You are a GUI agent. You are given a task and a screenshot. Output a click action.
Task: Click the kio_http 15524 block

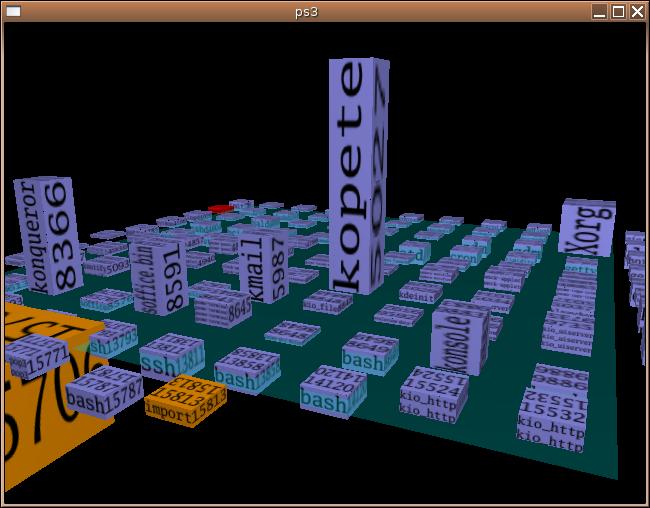[434, 392]
